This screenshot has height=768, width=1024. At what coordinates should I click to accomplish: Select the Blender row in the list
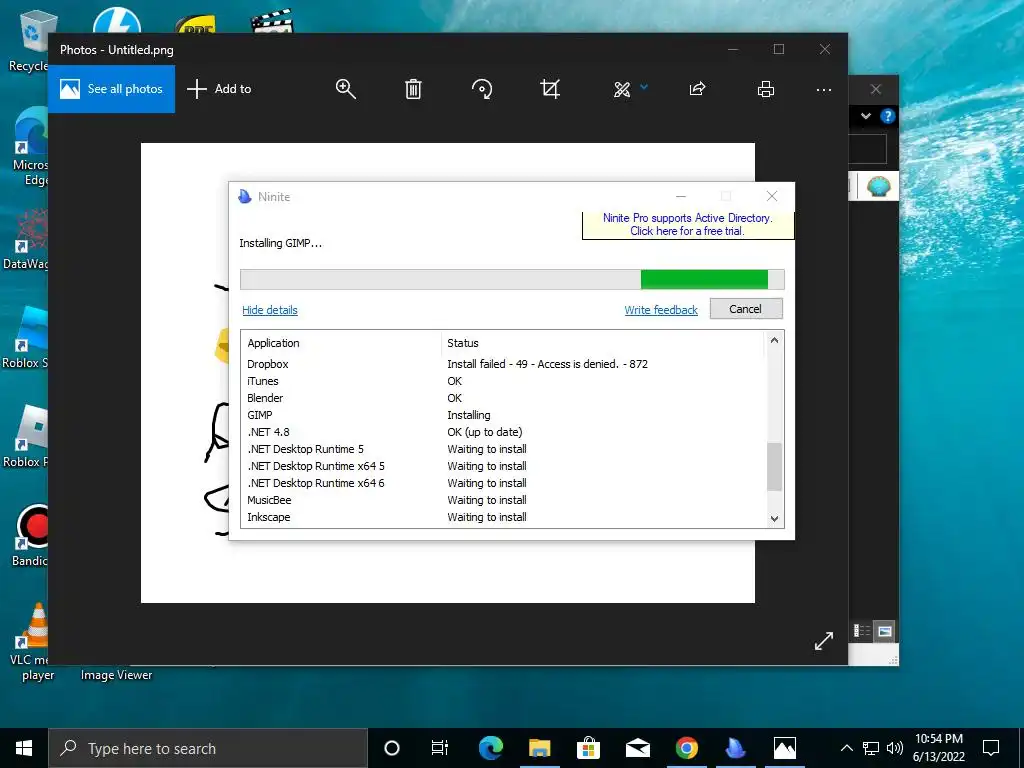pos(504,398)
